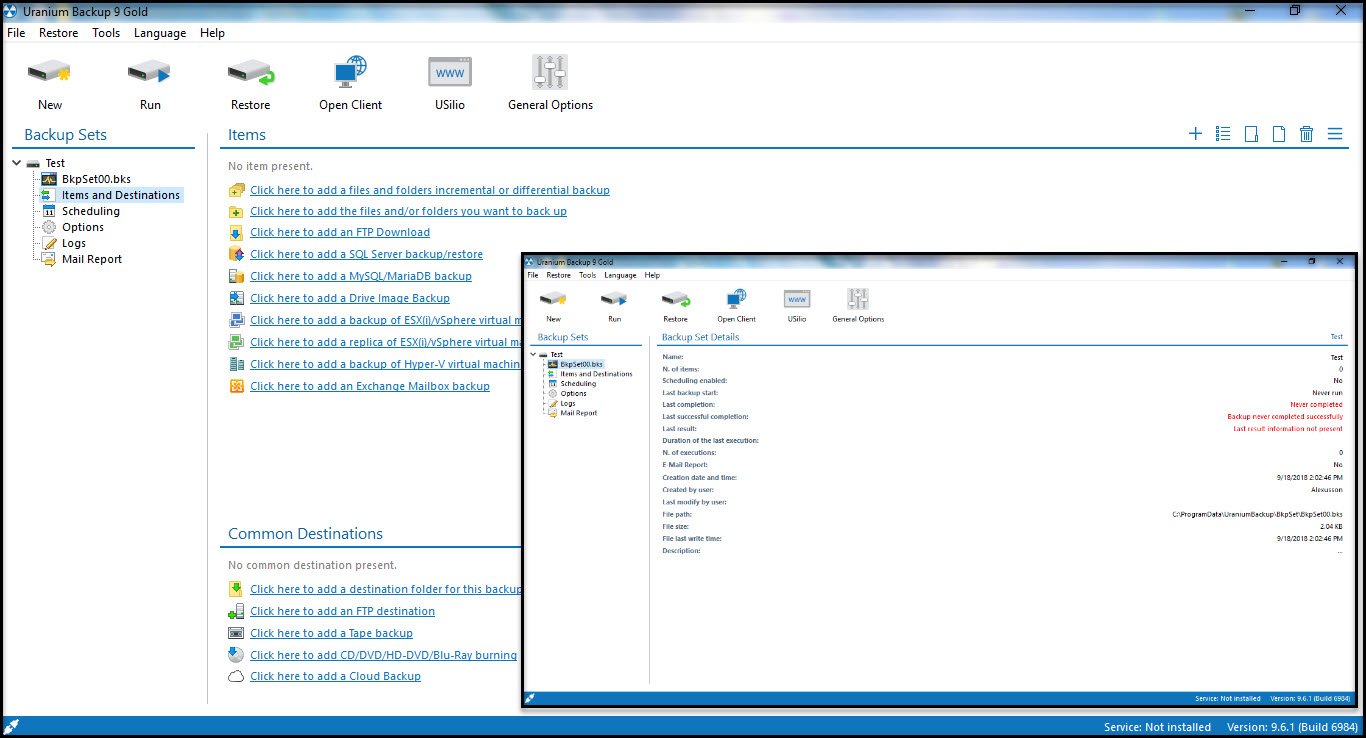Click the Restore toolbar icon in main window
The height and width of the screenshot is (738, 1366).
(251, 72)
